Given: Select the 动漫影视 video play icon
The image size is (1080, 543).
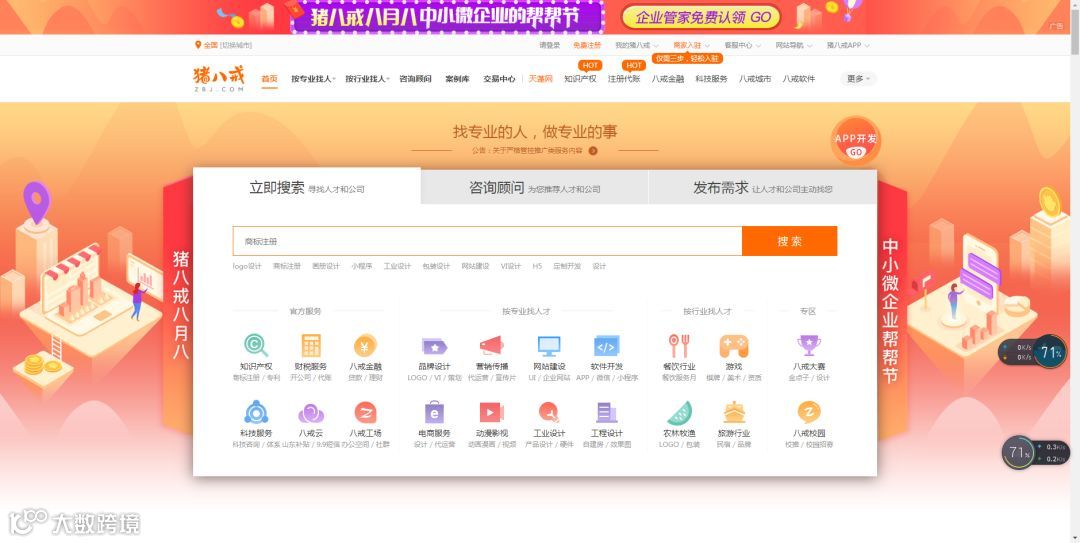Looking at the screenshot, I should (x=492, y=412).
